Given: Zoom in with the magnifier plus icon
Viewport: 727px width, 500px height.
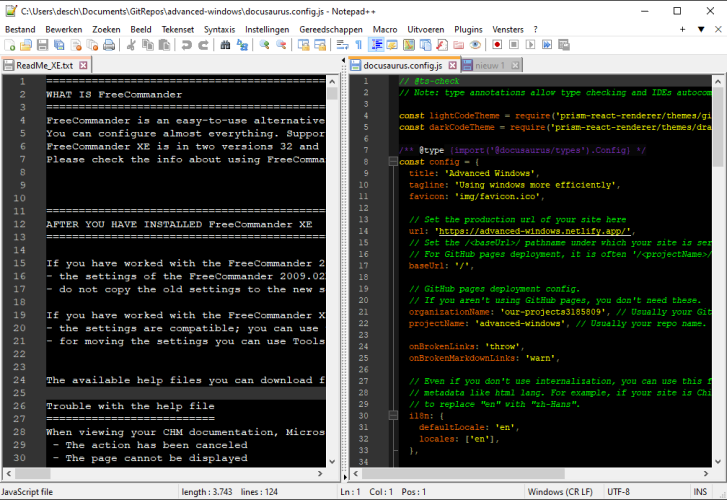Looking at the screenshot, I should (x=264, y=45).
